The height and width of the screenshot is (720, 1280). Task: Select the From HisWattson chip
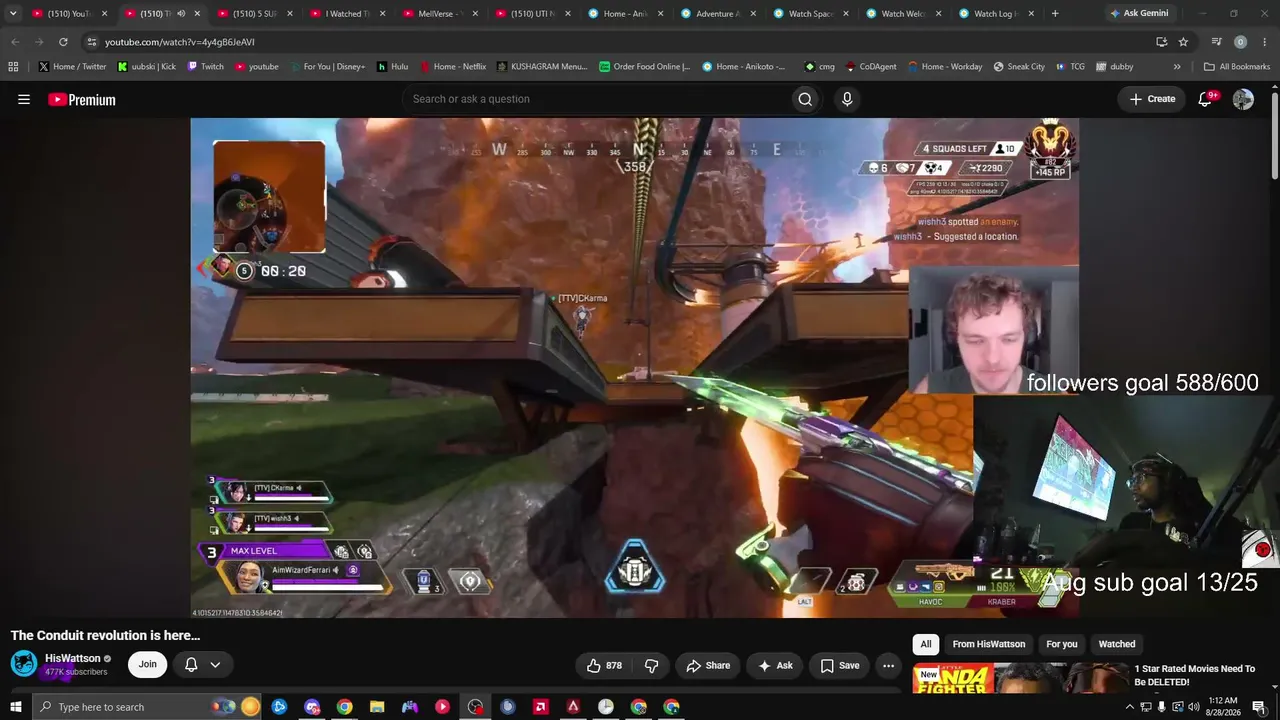989,644
